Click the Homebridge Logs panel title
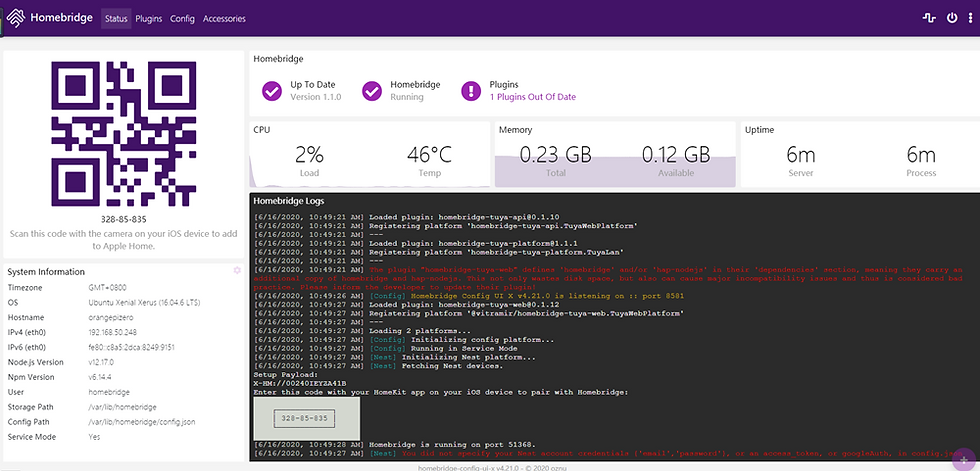 point(288,201)
